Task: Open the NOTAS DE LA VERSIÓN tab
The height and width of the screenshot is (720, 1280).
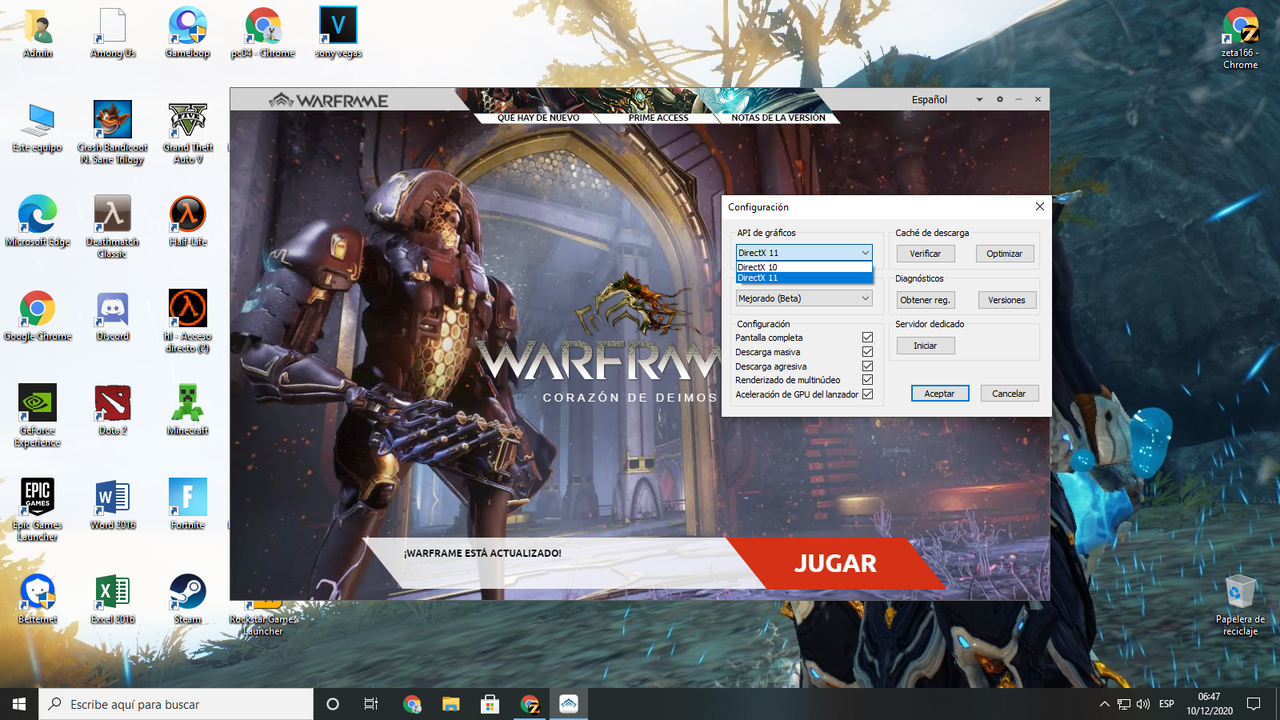Action: tap(778, 118)
